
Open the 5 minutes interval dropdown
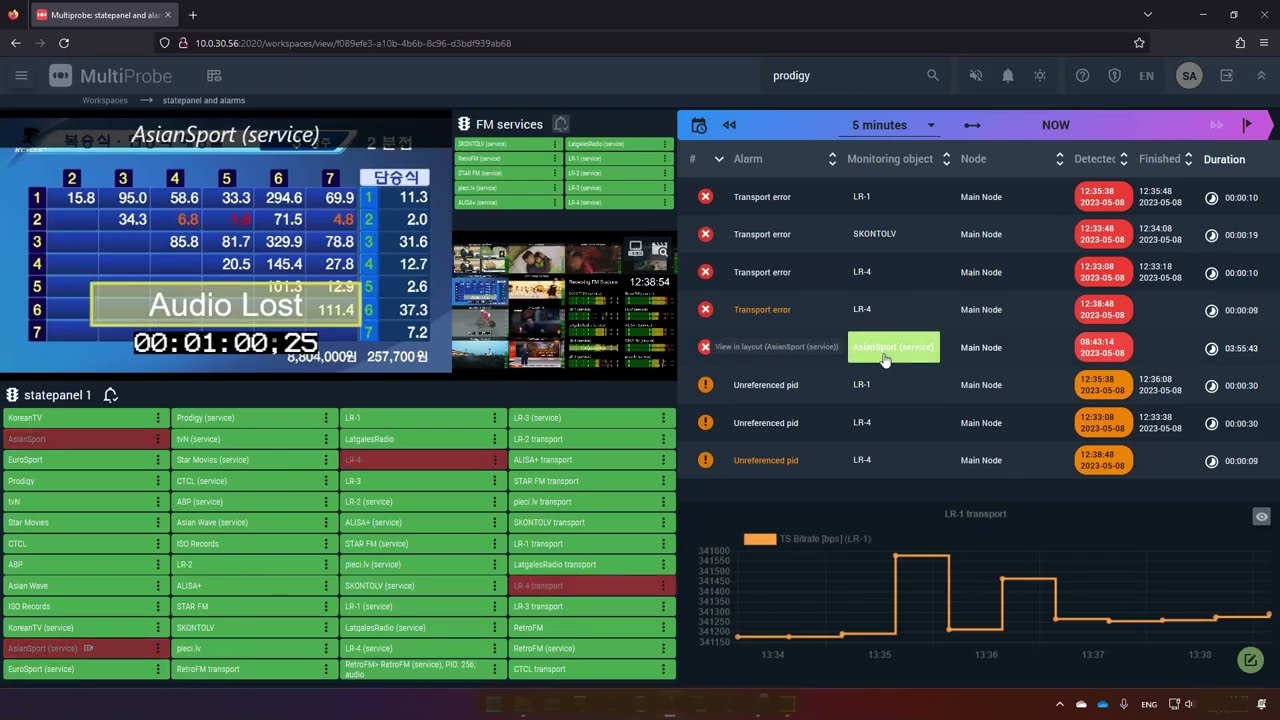(887, 125)
